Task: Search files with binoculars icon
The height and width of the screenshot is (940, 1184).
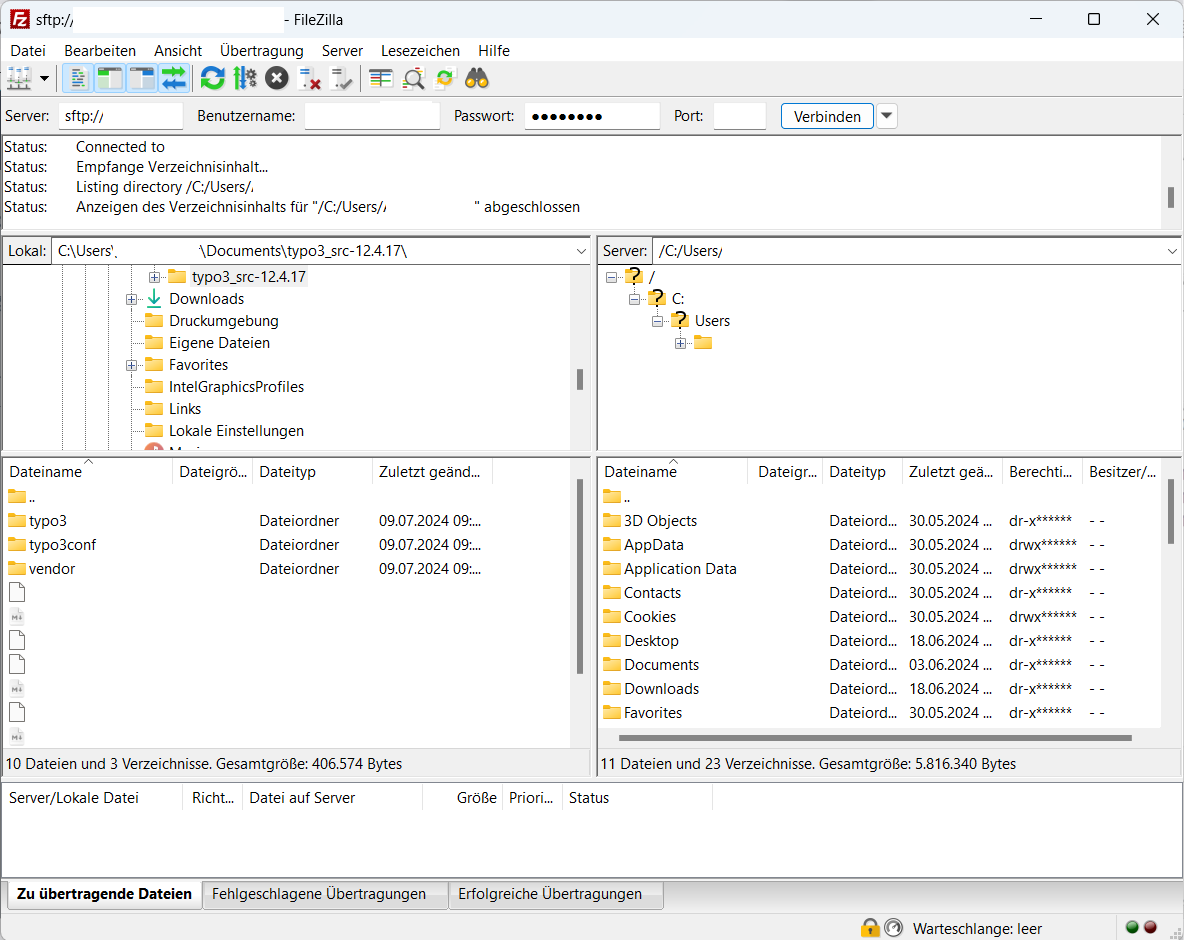Action: pos(477,79)
